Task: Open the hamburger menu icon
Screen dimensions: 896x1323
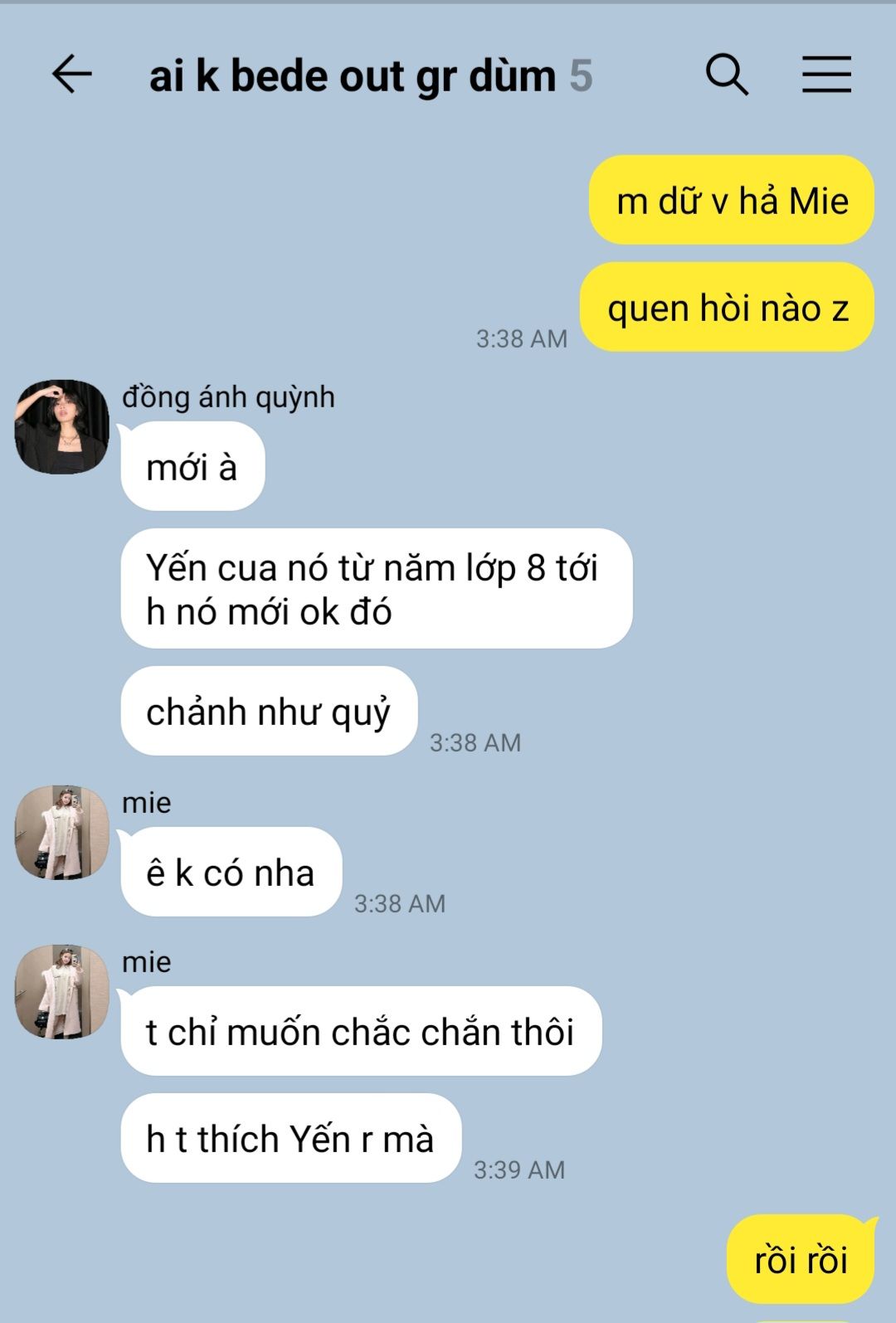Action: click(x=826, y=75)
